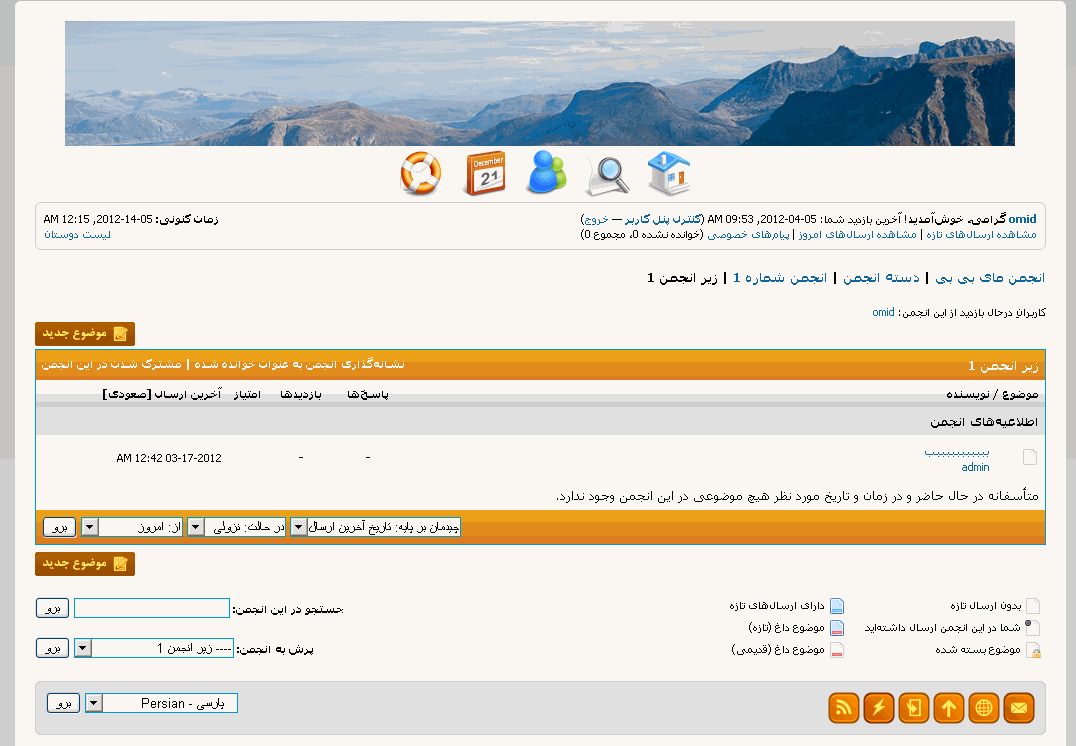The image size is (1076, 746).
Task: Click the top موضوع جدید new thread button
Action: click(85, 334)
